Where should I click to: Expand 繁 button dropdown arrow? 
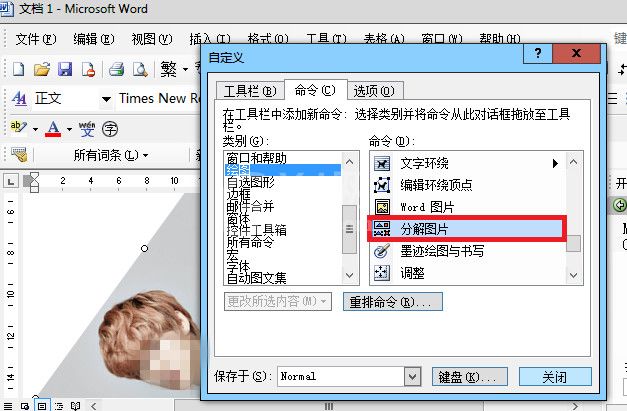[x=185, y=70]
